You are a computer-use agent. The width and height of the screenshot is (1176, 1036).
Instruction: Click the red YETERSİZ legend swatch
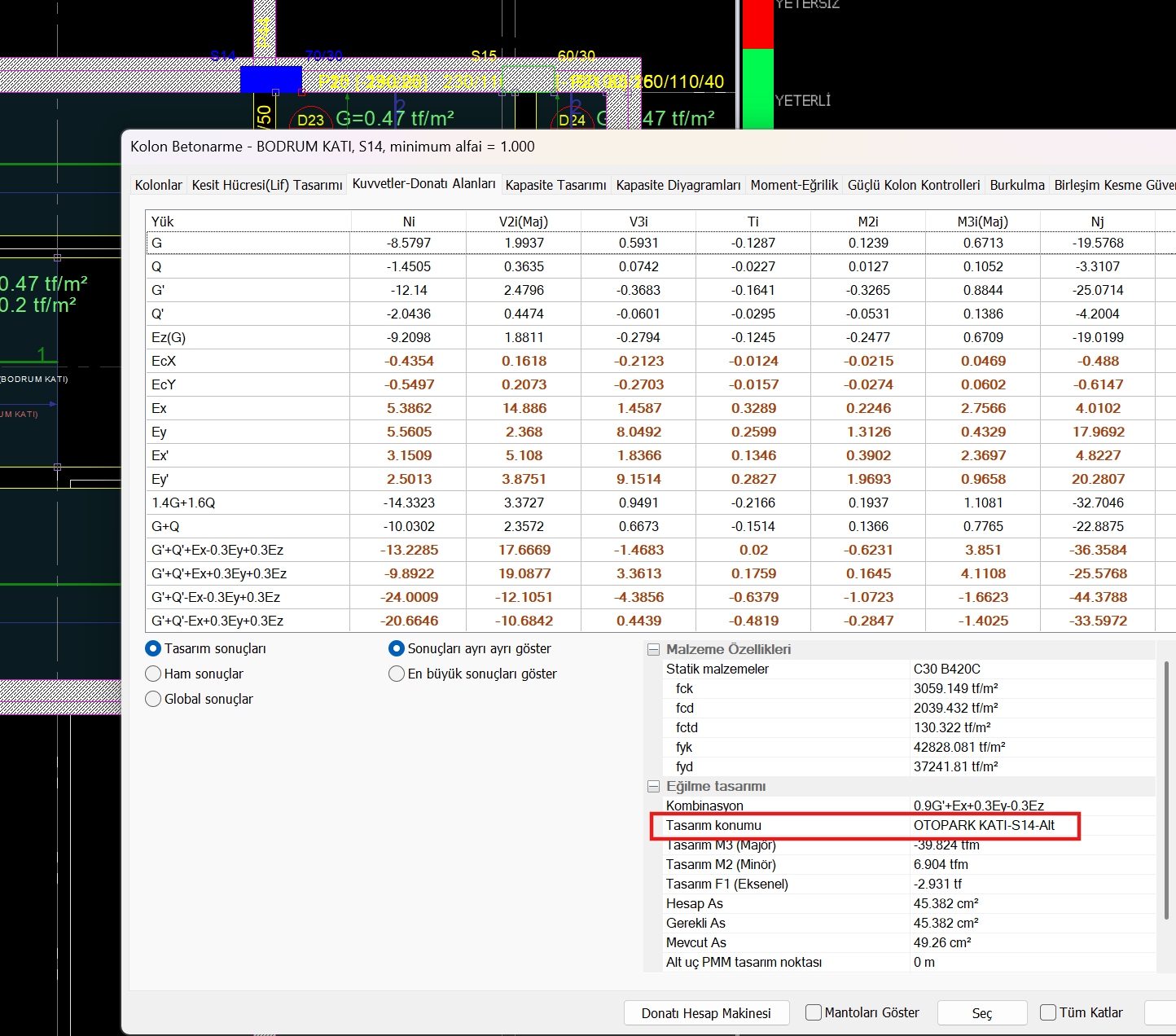(x=757, y=24)
